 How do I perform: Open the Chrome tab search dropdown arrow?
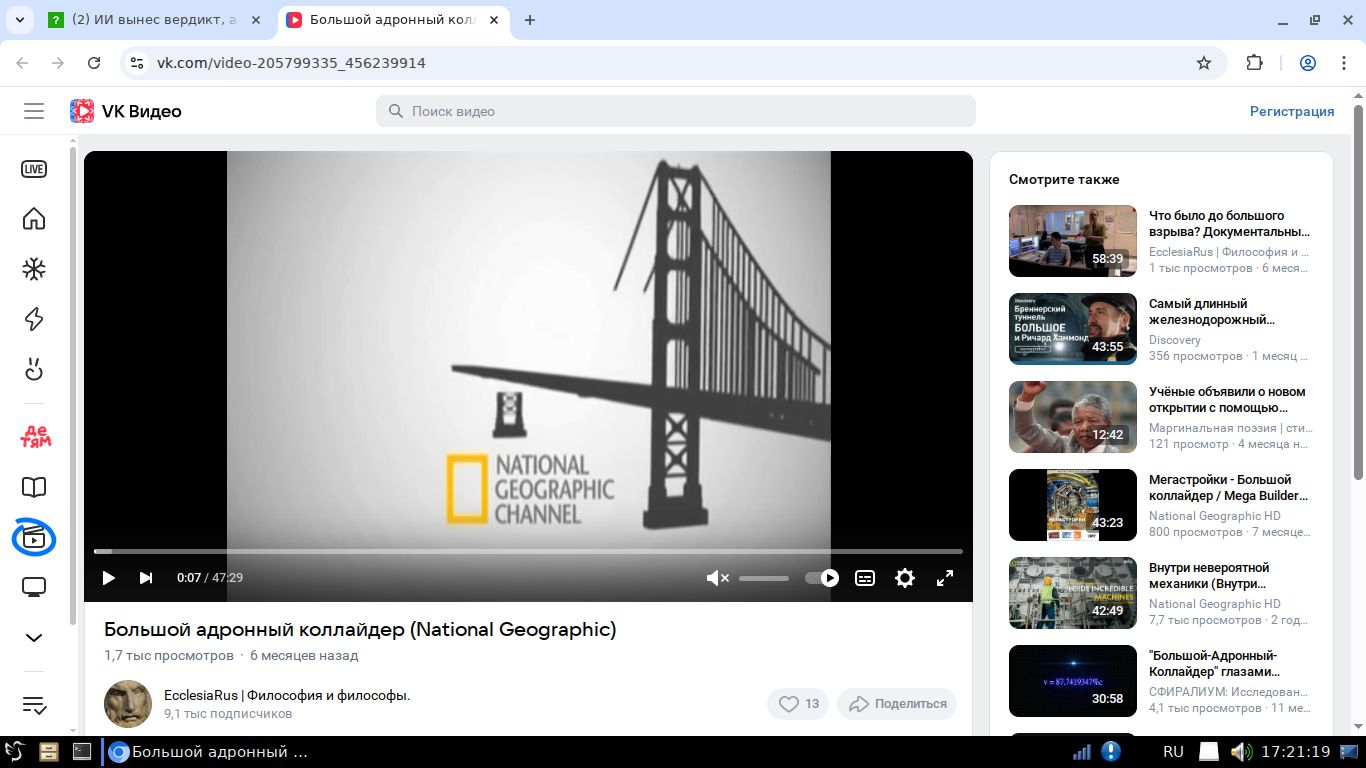pyautogui.click(x=19, y=20)
